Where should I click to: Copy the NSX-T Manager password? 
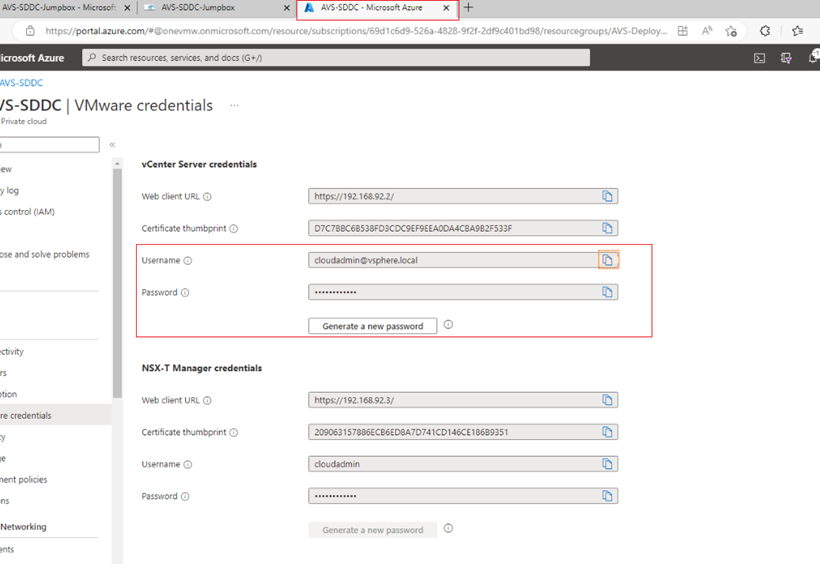[607, 496]
